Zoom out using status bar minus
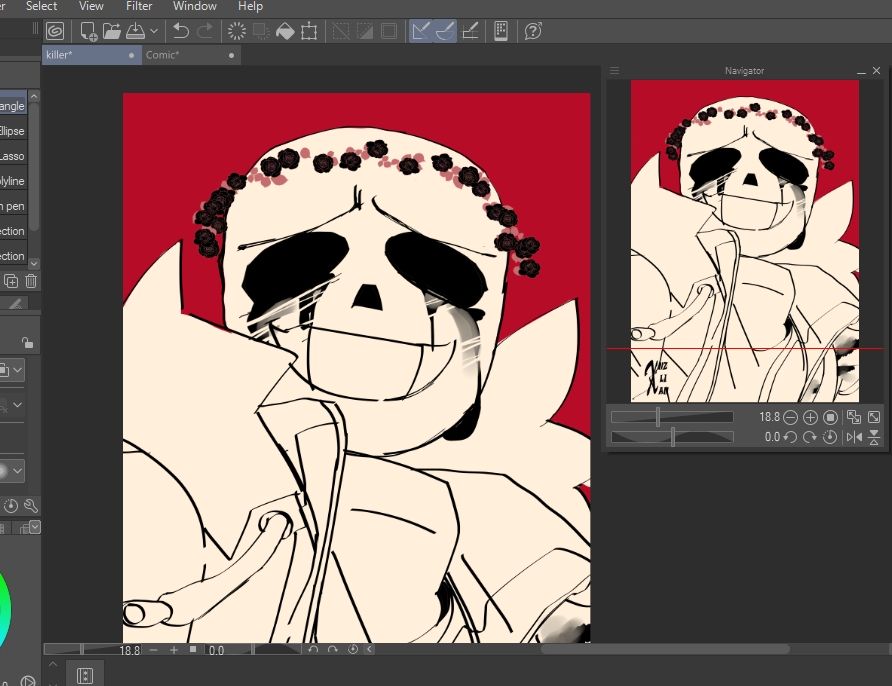Image resolution: width=892 pixels, height=686 pixels. [x=154, y=650]
